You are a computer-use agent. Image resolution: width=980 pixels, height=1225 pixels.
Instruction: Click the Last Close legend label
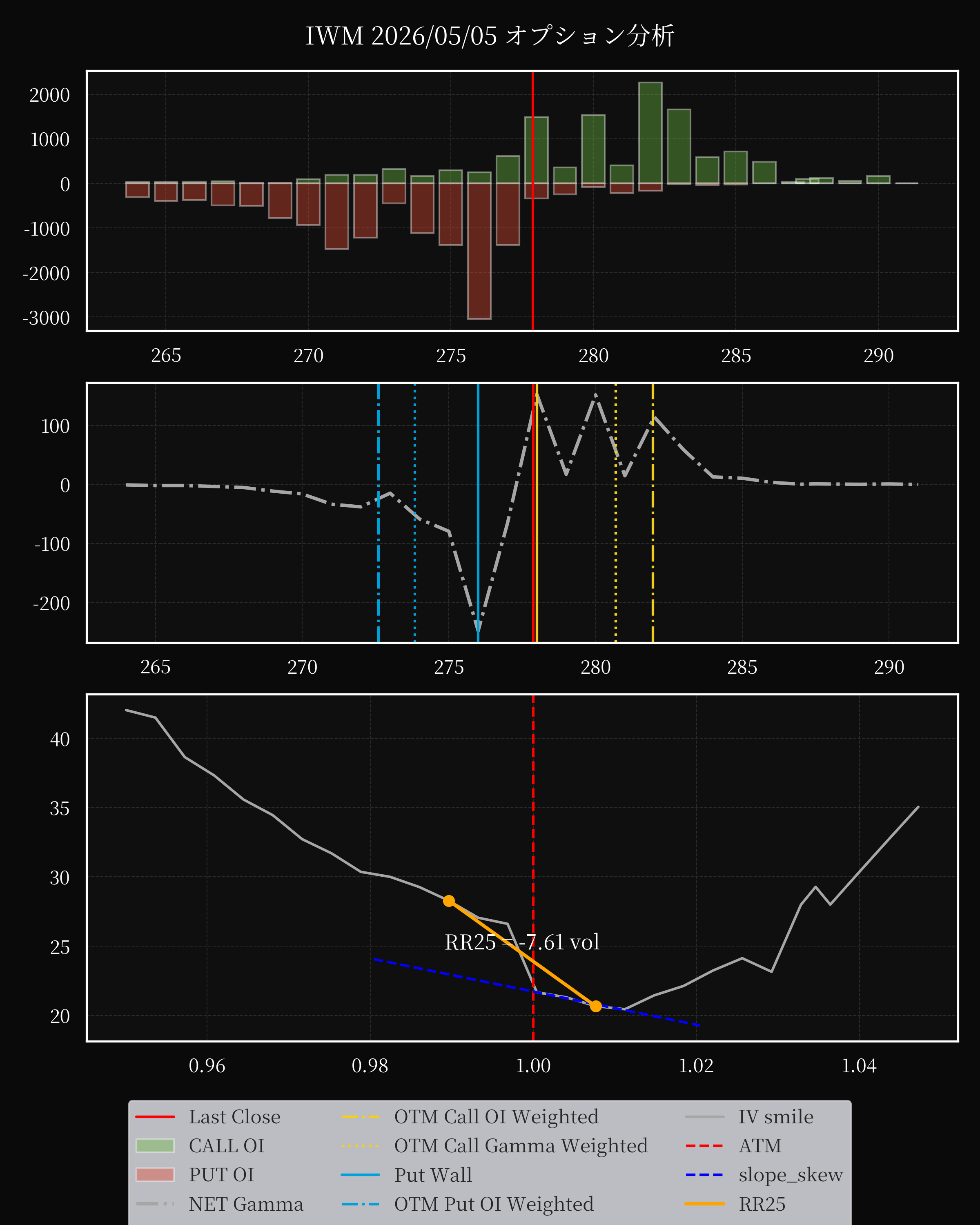235,1117
